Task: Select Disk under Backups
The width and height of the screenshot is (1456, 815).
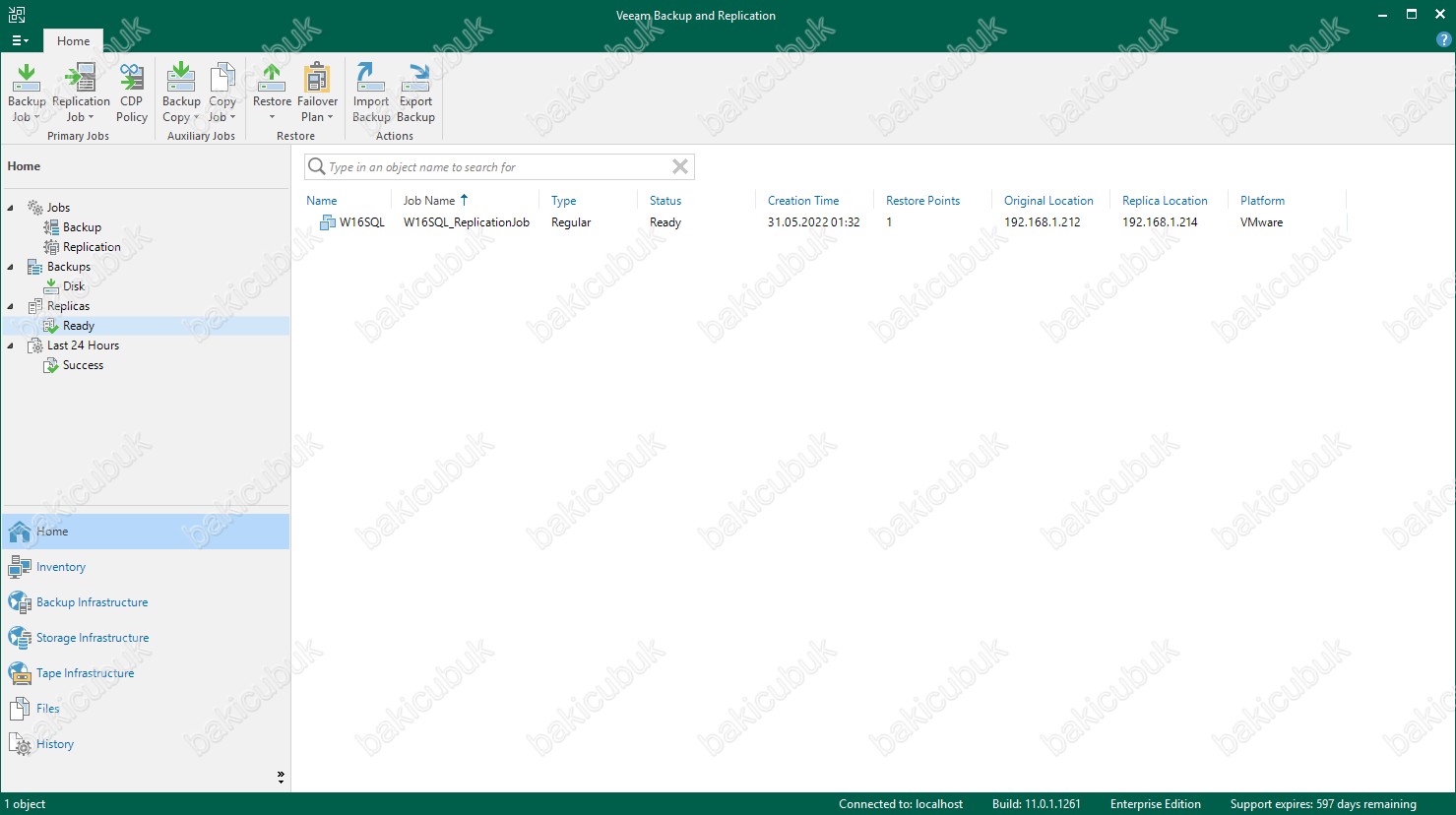Action: click(x=74, y=286)
